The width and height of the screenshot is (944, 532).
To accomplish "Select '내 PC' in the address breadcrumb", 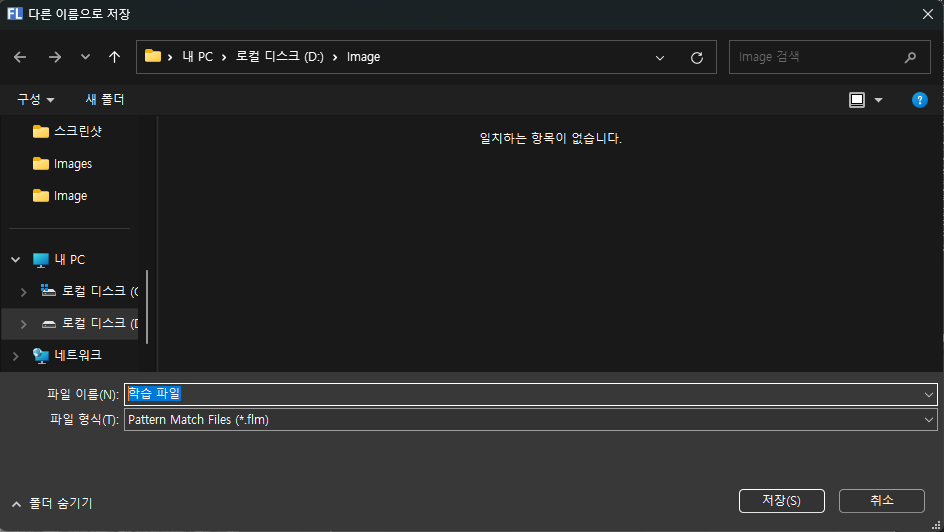I will pos(197,57).
